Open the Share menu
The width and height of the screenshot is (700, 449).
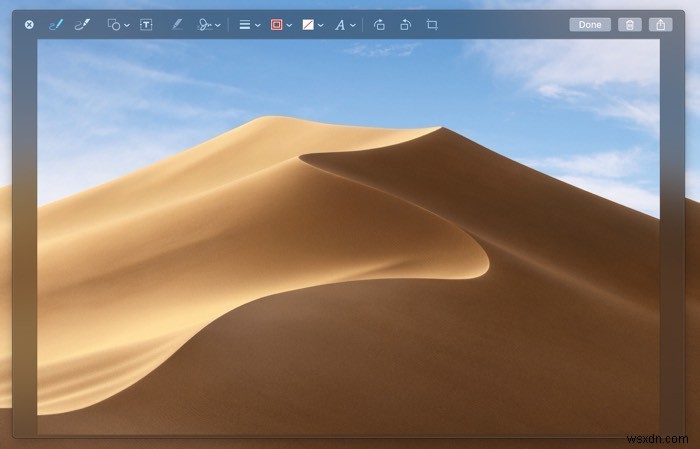point(660,25)
